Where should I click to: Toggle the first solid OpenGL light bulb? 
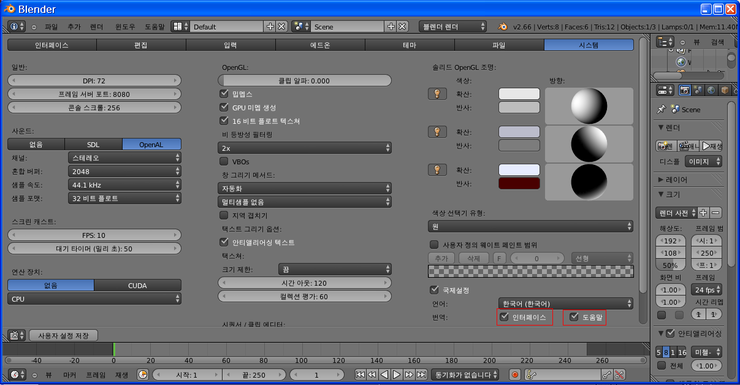[x=437, y=93]
